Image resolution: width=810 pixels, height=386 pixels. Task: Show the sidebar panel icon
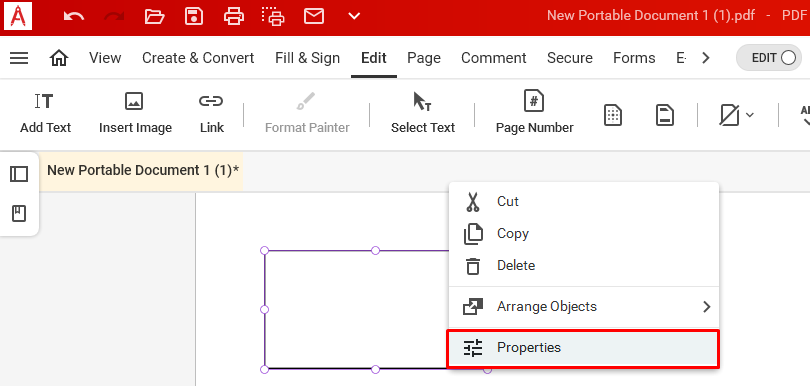(19, 174)
